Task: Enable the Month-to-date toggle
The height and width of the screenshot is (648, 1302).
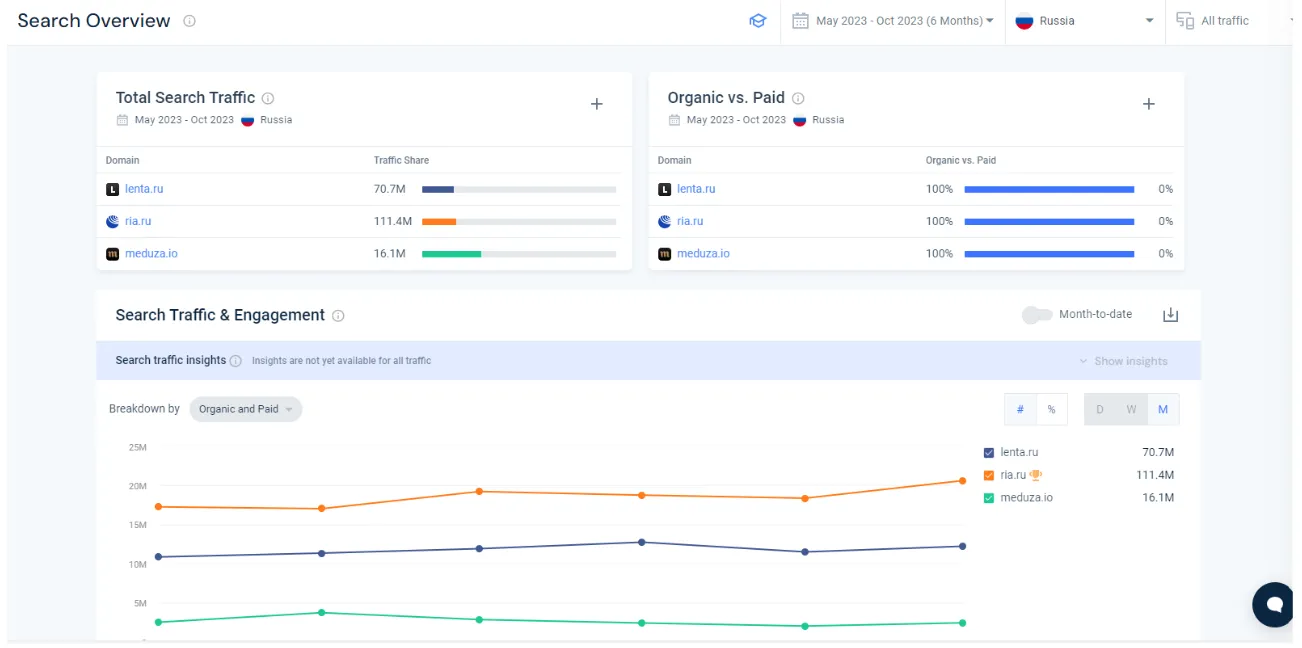Action: [1036, 315]
